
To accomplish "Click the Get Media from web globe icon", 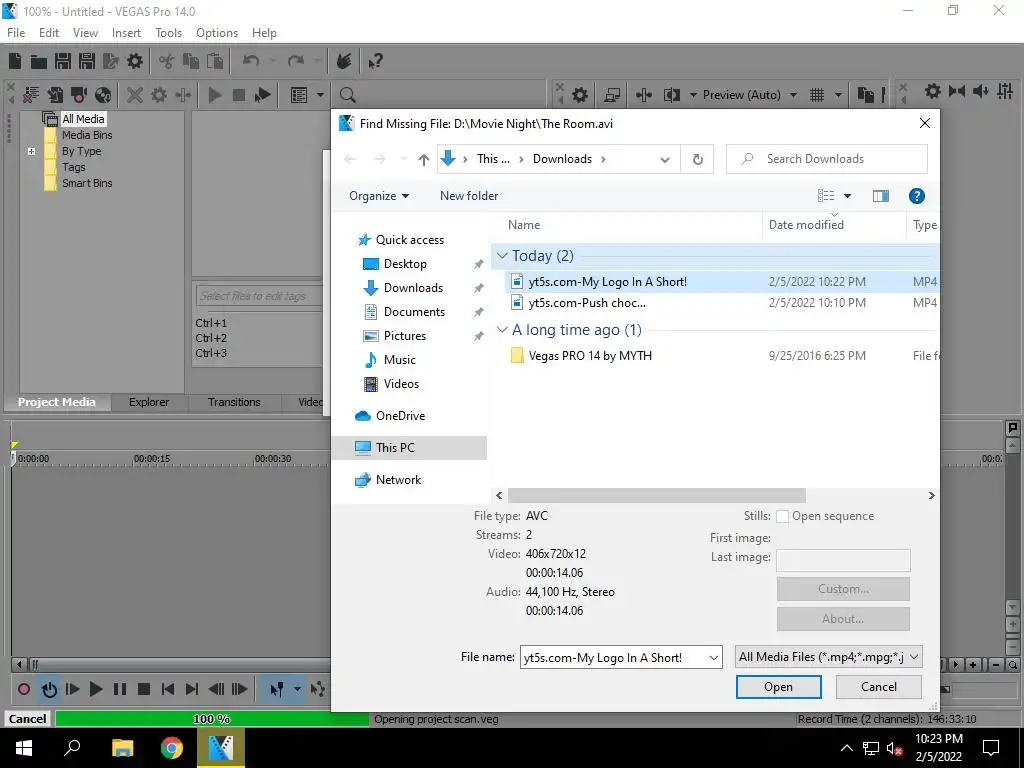I will point(103,95).
